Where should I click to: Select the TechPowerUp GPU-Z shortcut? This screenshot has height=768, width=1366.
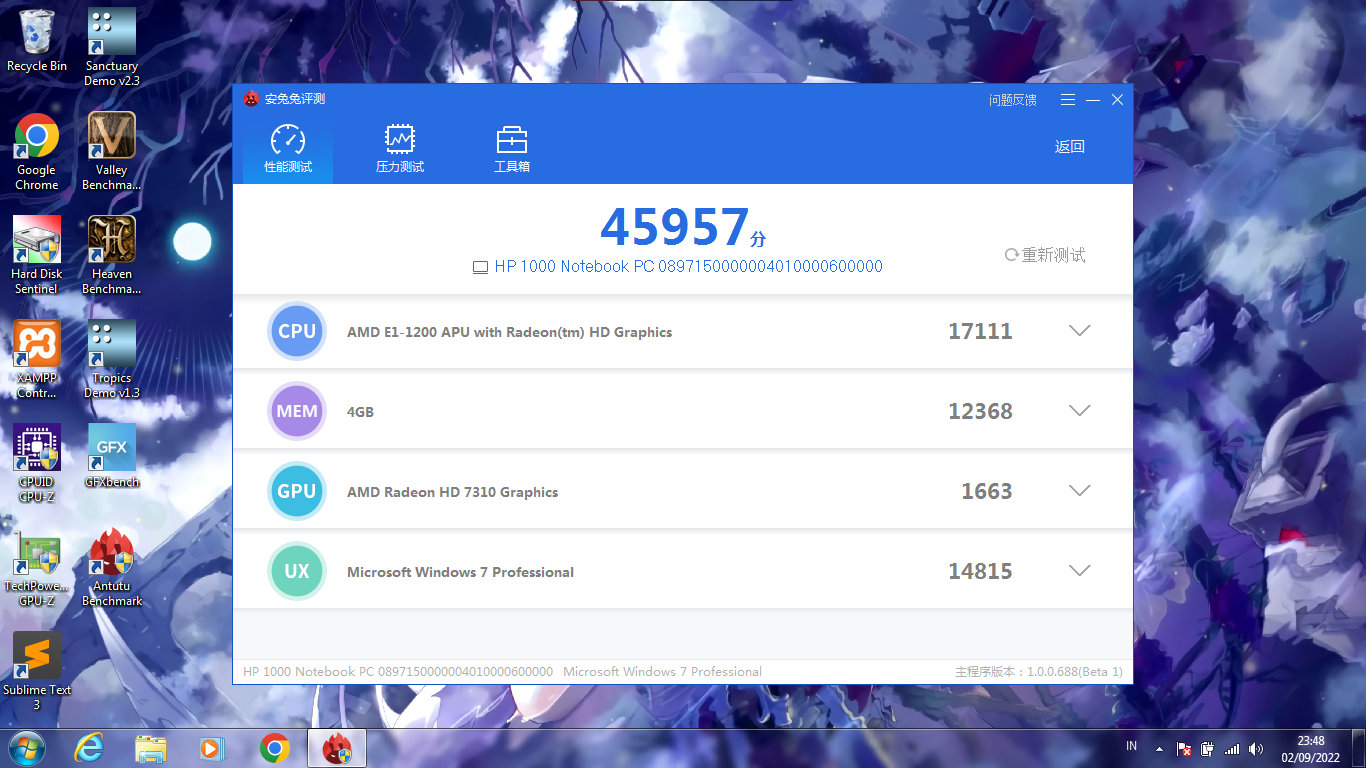pos(37,567)
